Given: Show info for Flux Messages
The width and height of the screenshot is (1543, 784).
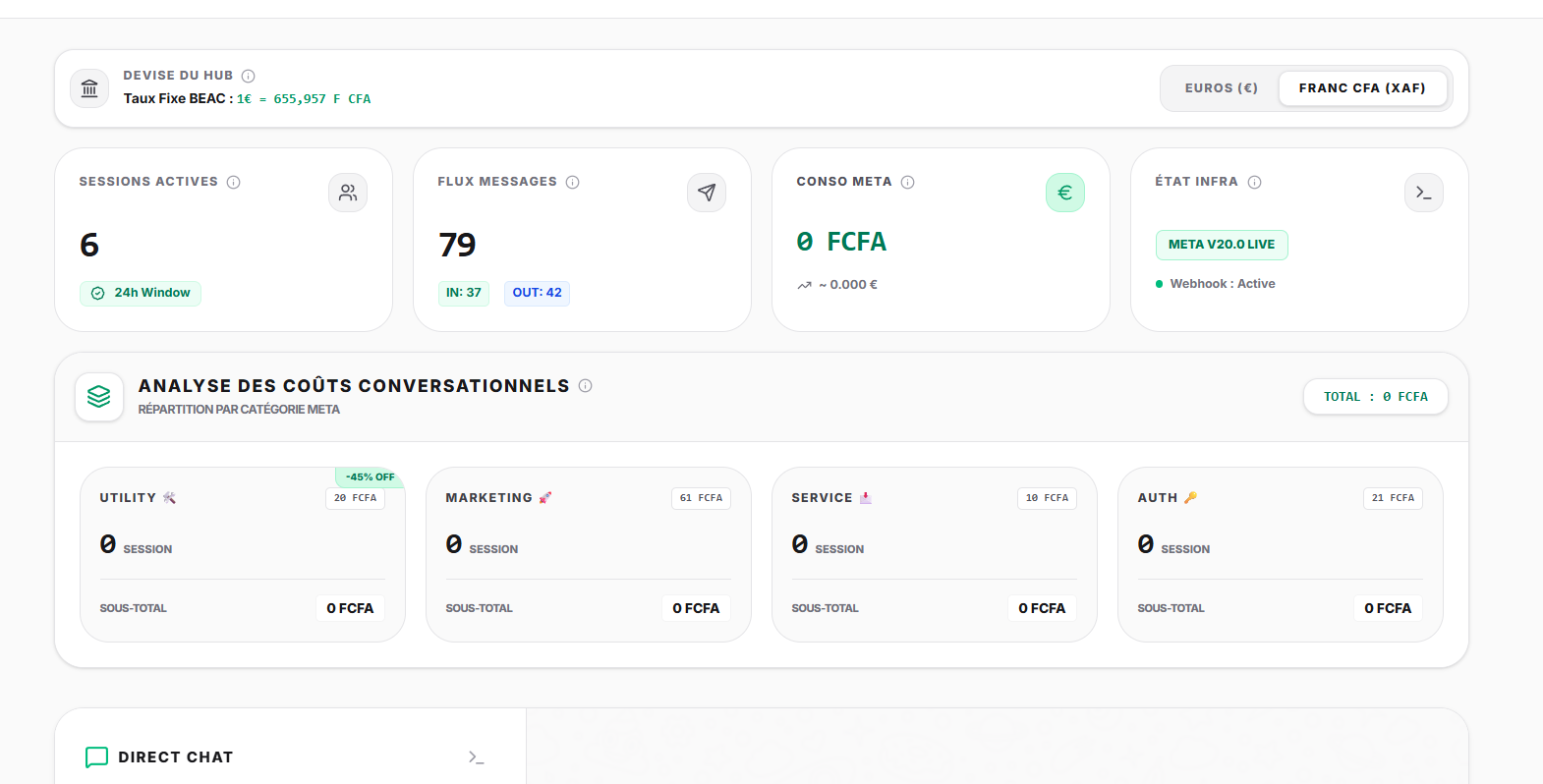Looking at the screenshot, I should click(573, 182).
